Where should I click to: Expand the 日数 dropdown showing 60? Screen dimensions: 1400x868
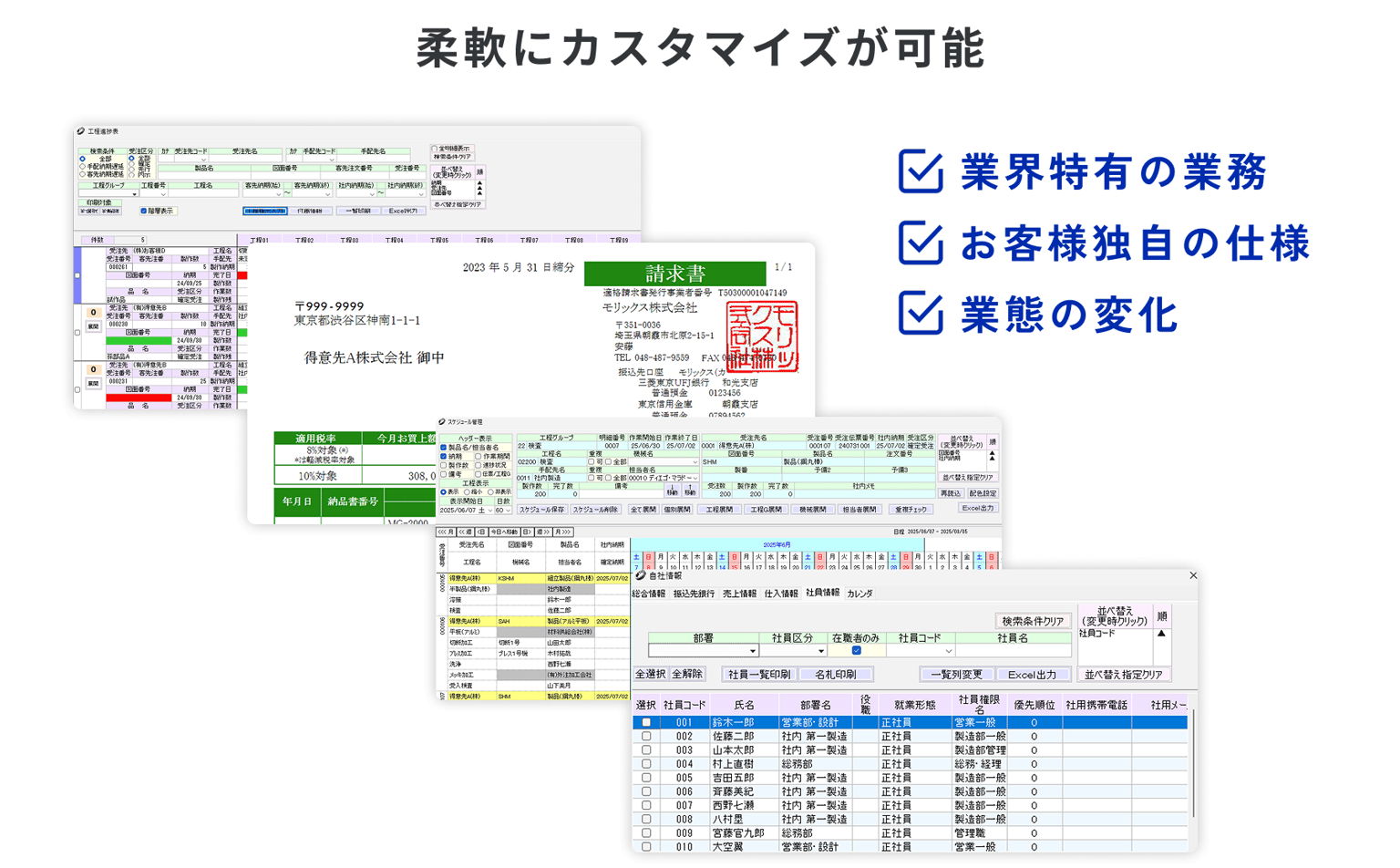click(x=509, y=511)
